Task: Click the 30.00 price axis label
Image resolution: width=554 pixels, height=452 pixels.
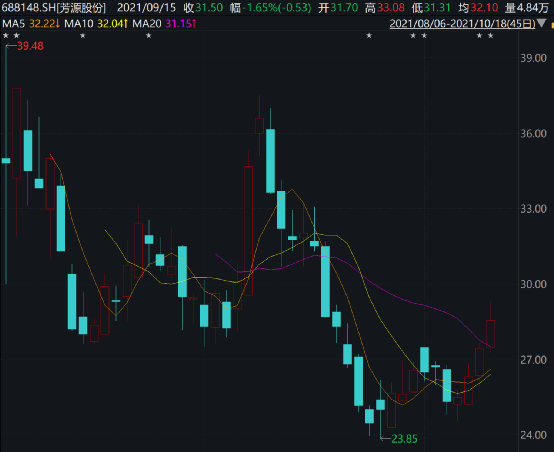Action: (534, 284)
